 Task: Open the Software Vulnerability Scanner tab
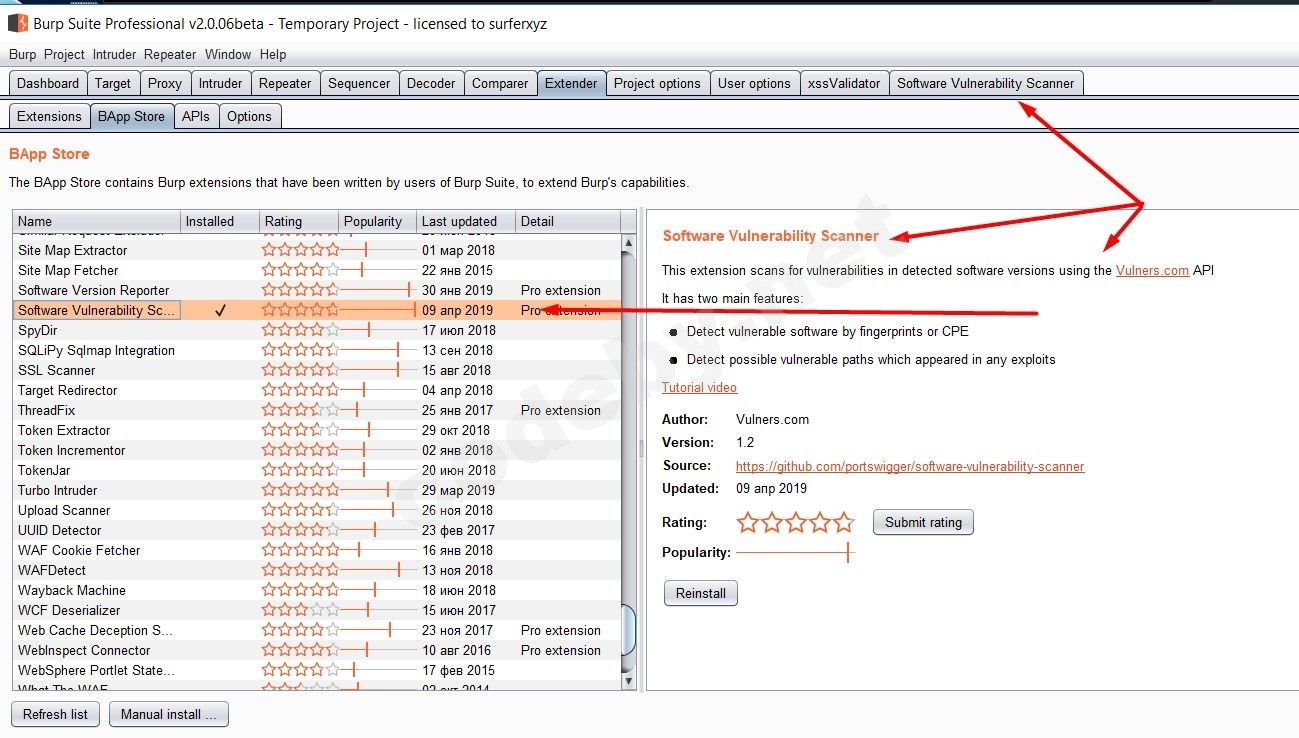coord(986,83)
